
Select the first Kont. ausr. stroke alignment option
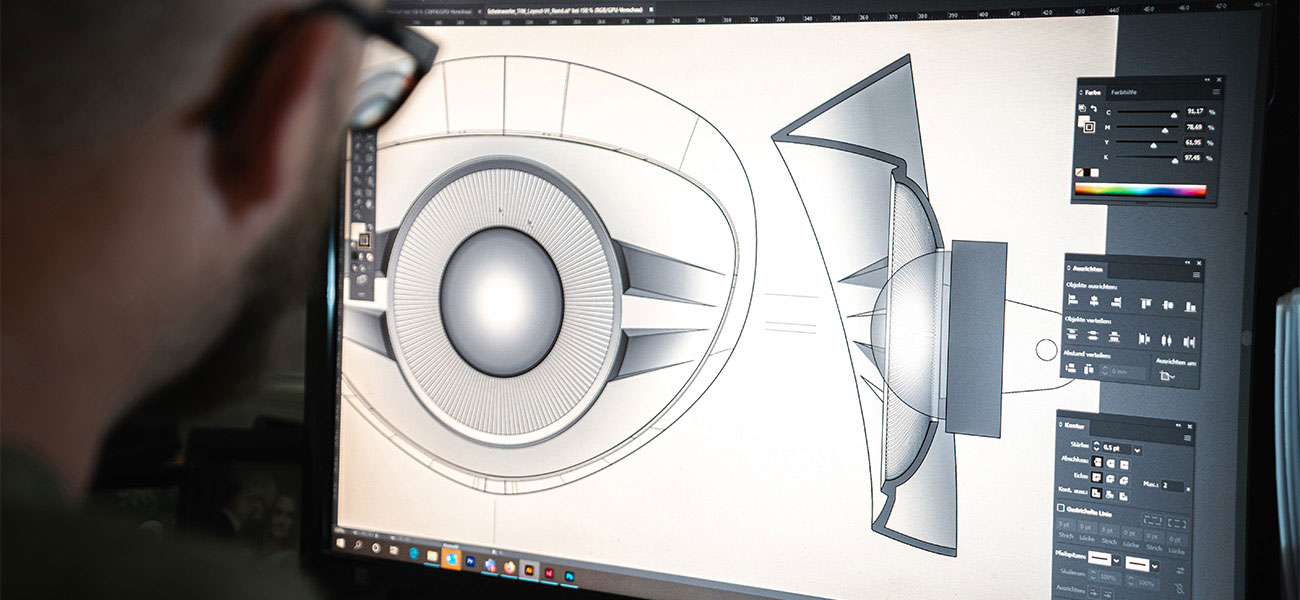[1096, 492]
